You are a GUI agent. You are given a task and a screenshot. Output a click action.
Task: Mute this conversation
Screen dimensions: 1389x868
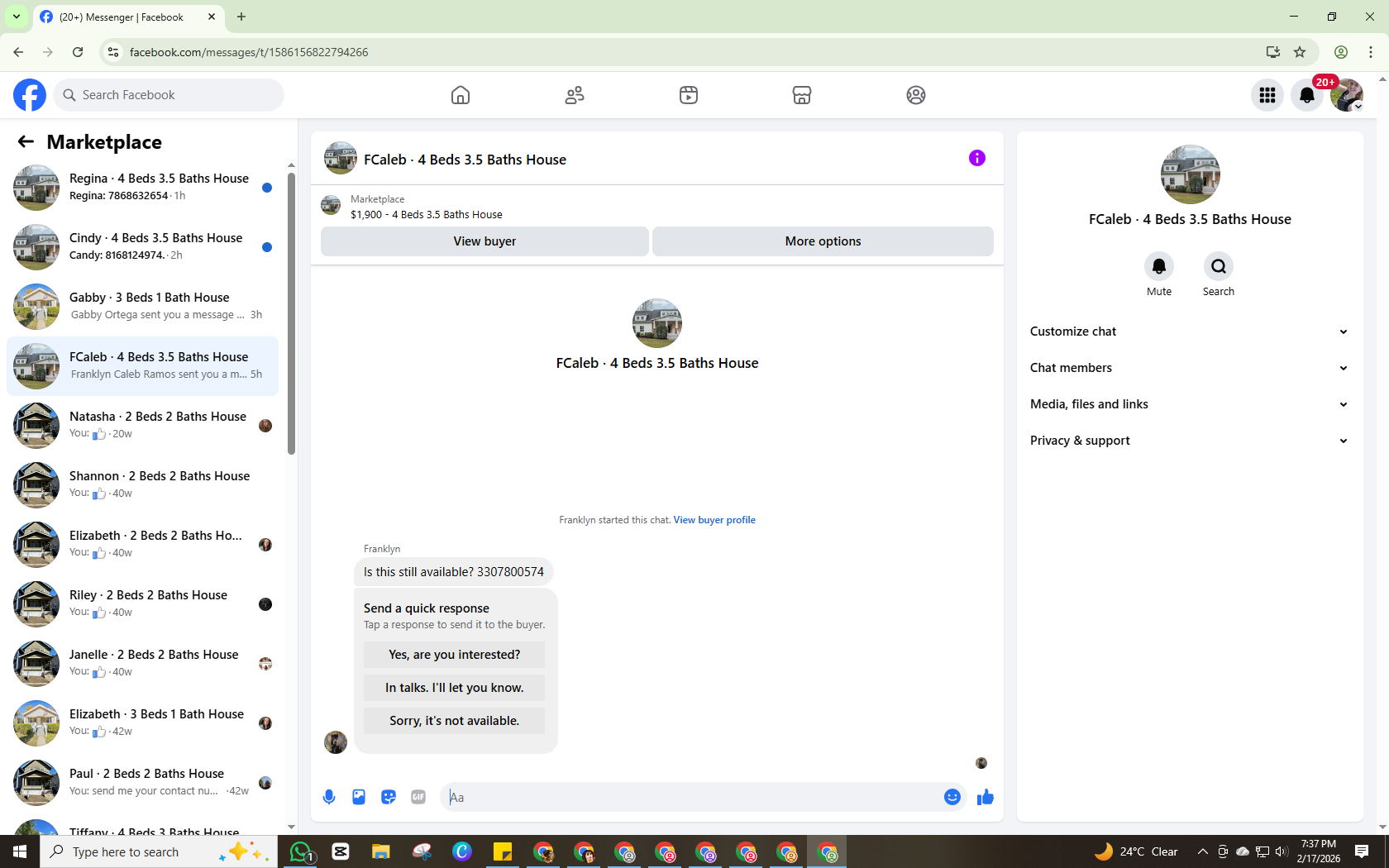coord(1159,266)
